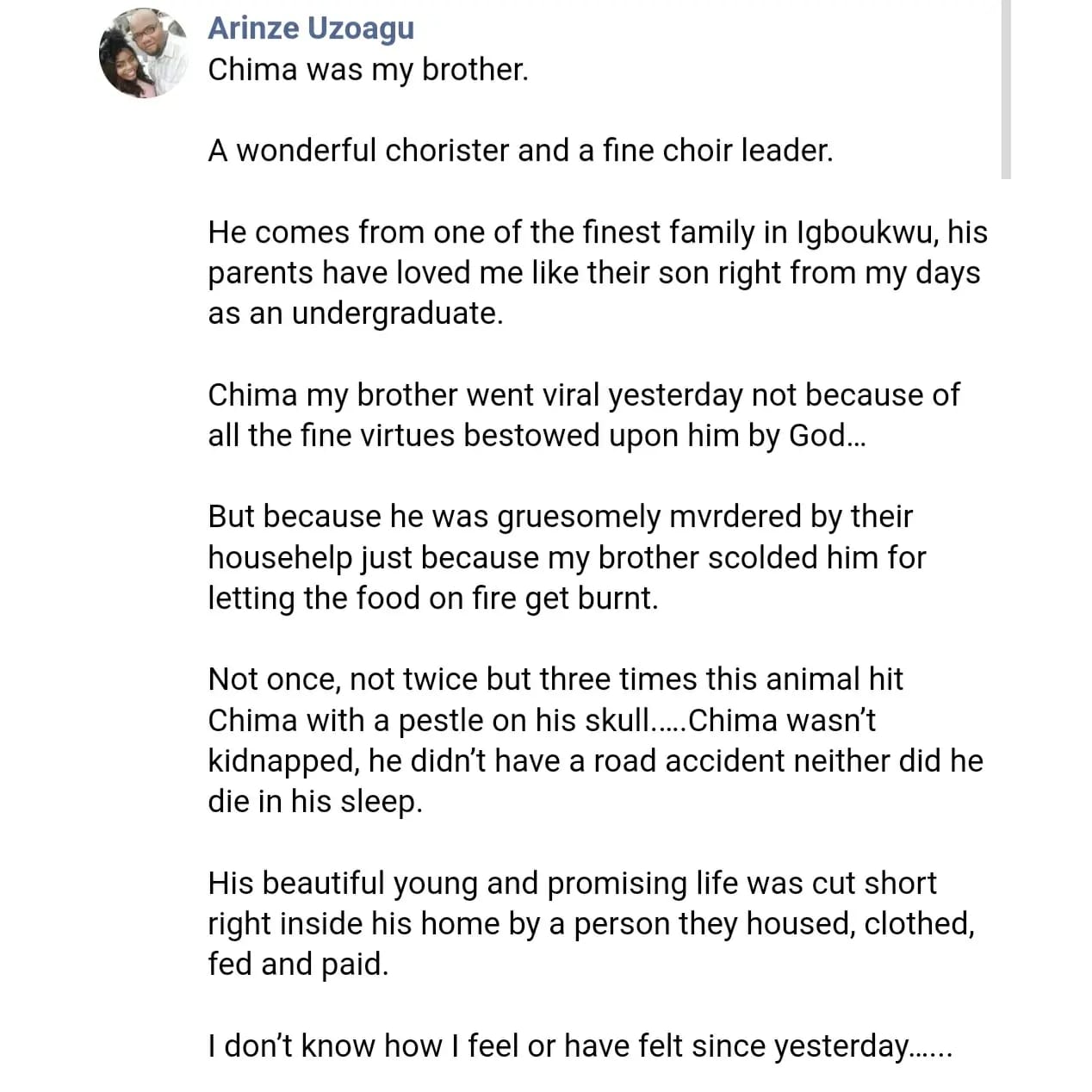1092x1092 pixels.
Task: Click the line "letting the food on fire get burnt."
Action: (x=432, y=599)
